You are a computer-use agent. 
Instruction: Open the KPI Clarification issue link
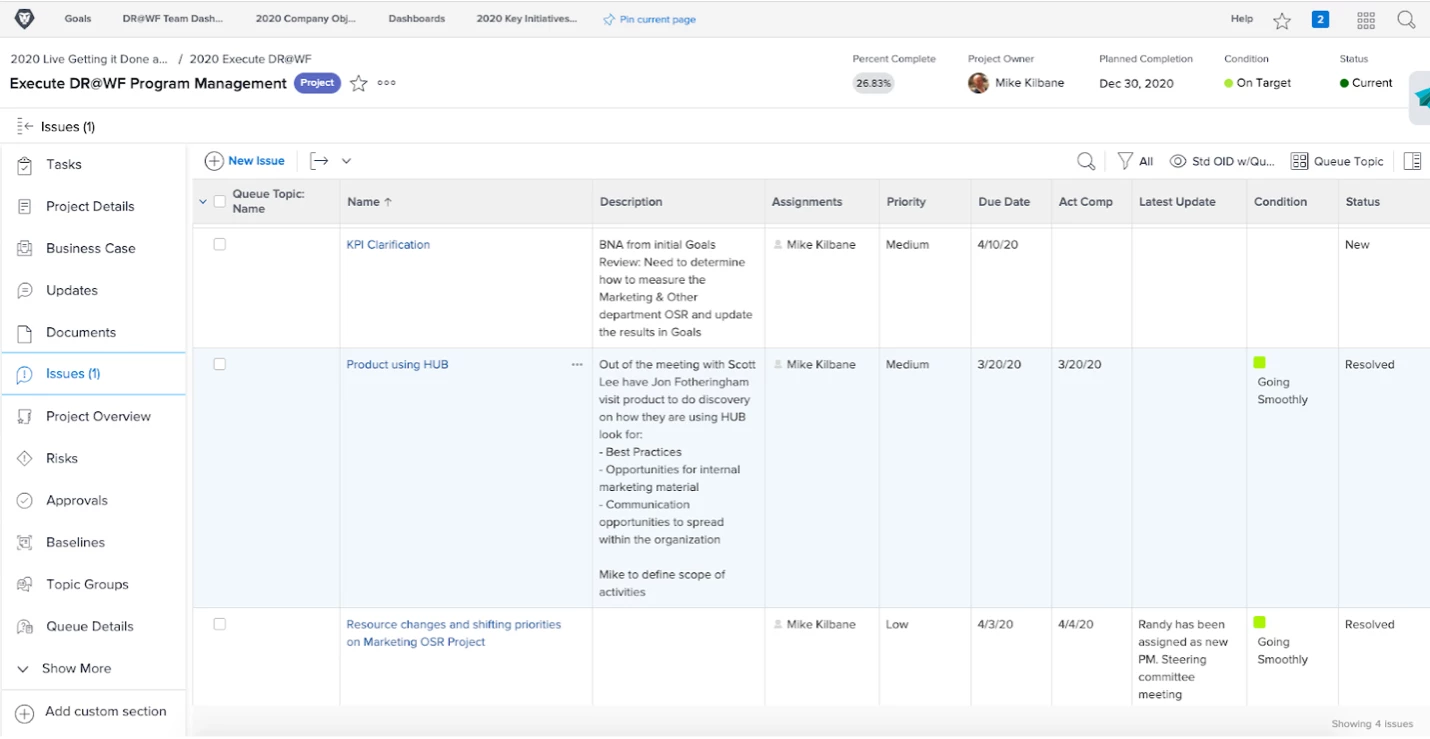(x=388, y=244)
